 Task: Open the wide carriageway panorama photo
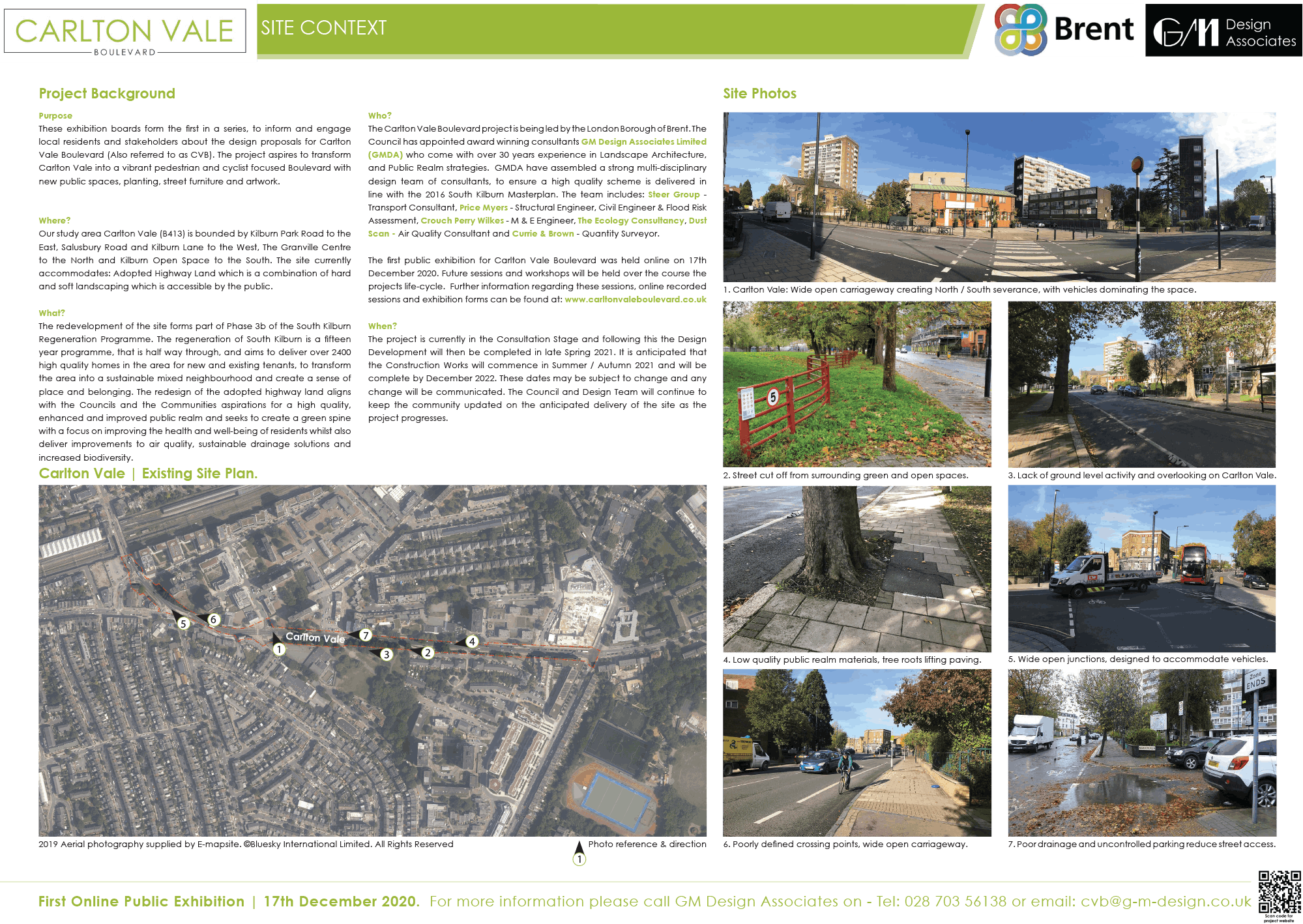[999, 197]
